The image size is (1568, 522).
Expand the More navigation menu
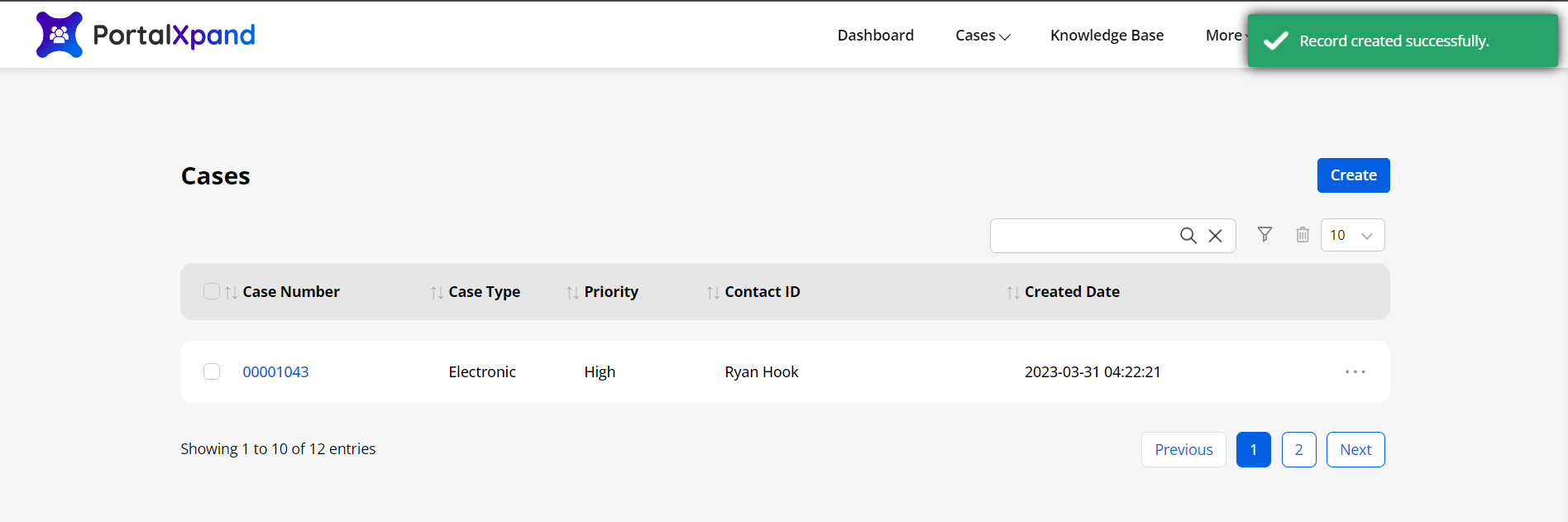pyautogui.click(x=1226, y=36)
